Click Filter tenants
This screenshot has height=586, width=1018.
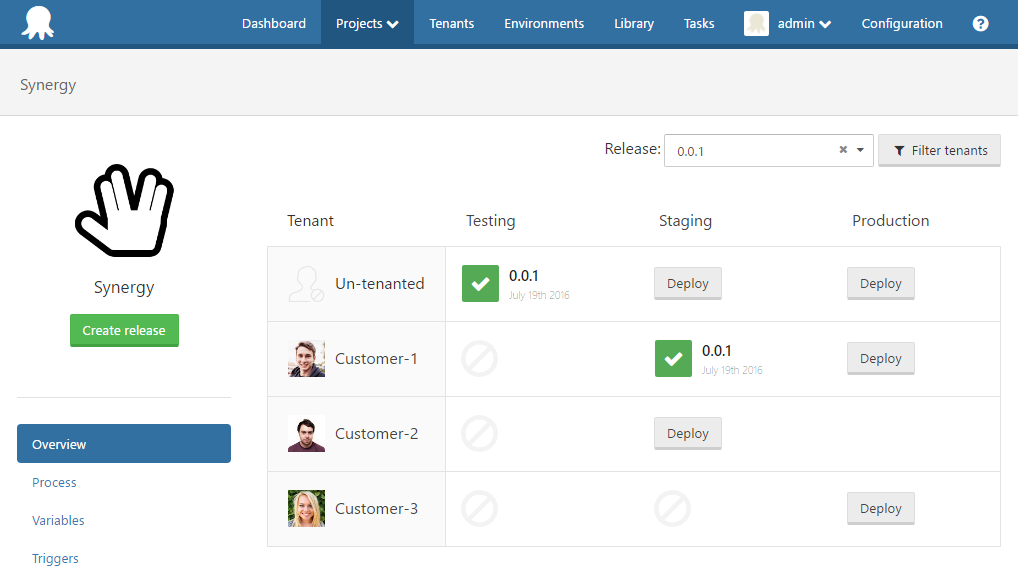tap(939, 150)
